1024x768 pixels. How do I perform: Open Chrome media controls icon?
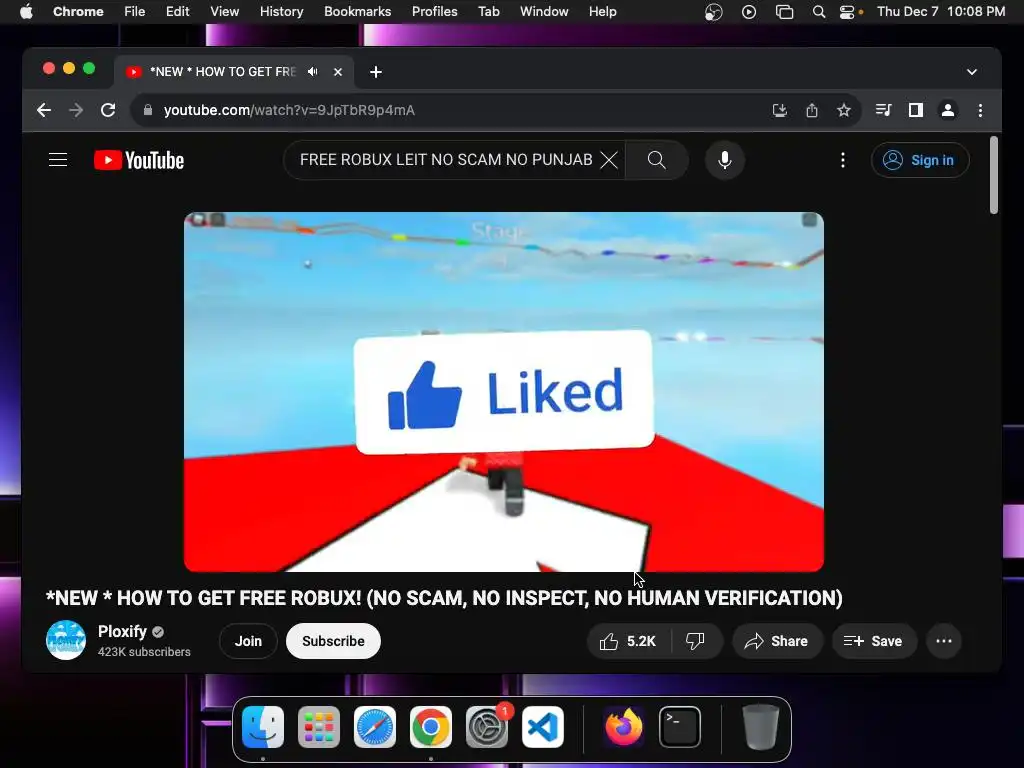tap(884, 110)
